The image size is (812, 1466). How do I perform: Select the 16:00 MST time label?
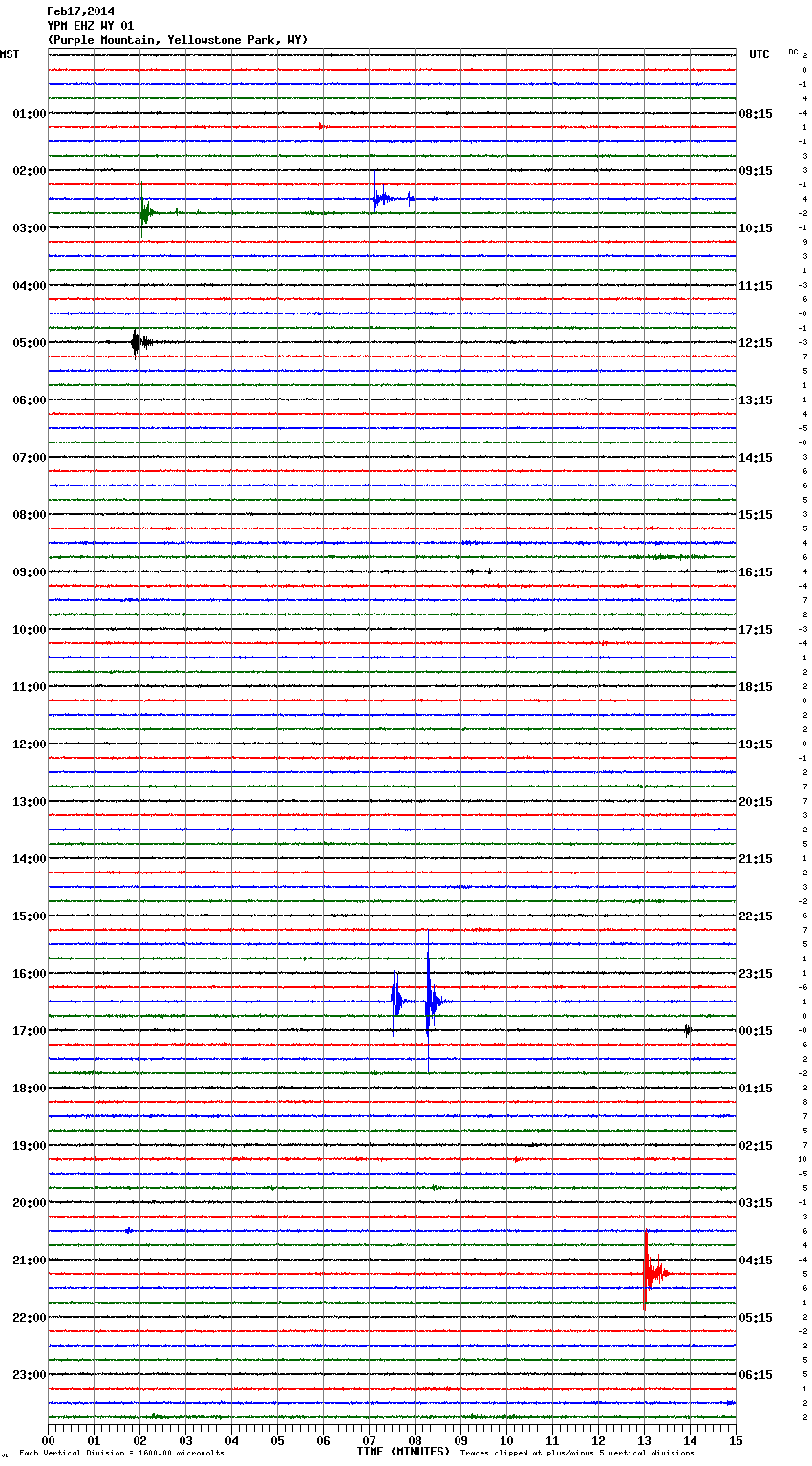30,974
